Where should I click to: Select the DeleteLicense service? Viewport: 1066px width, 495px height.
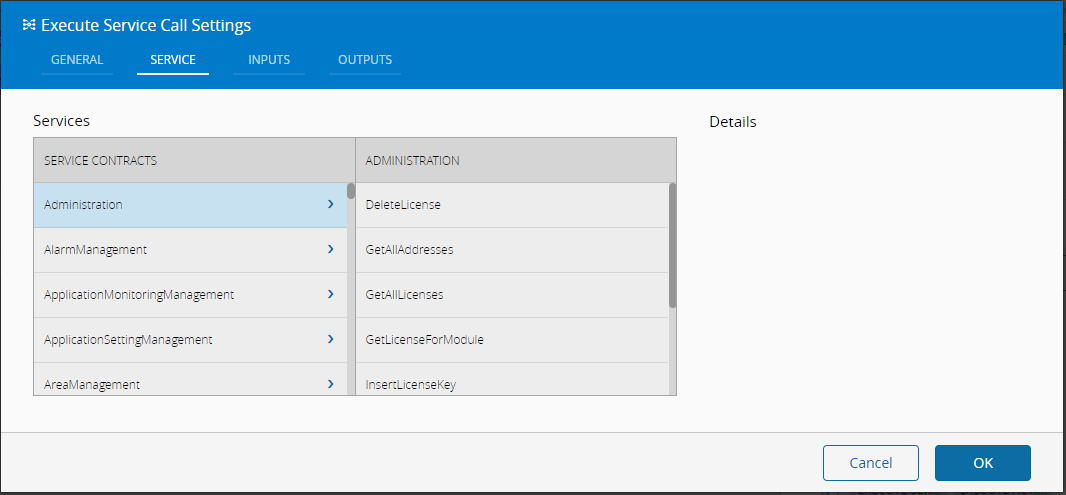404,205
